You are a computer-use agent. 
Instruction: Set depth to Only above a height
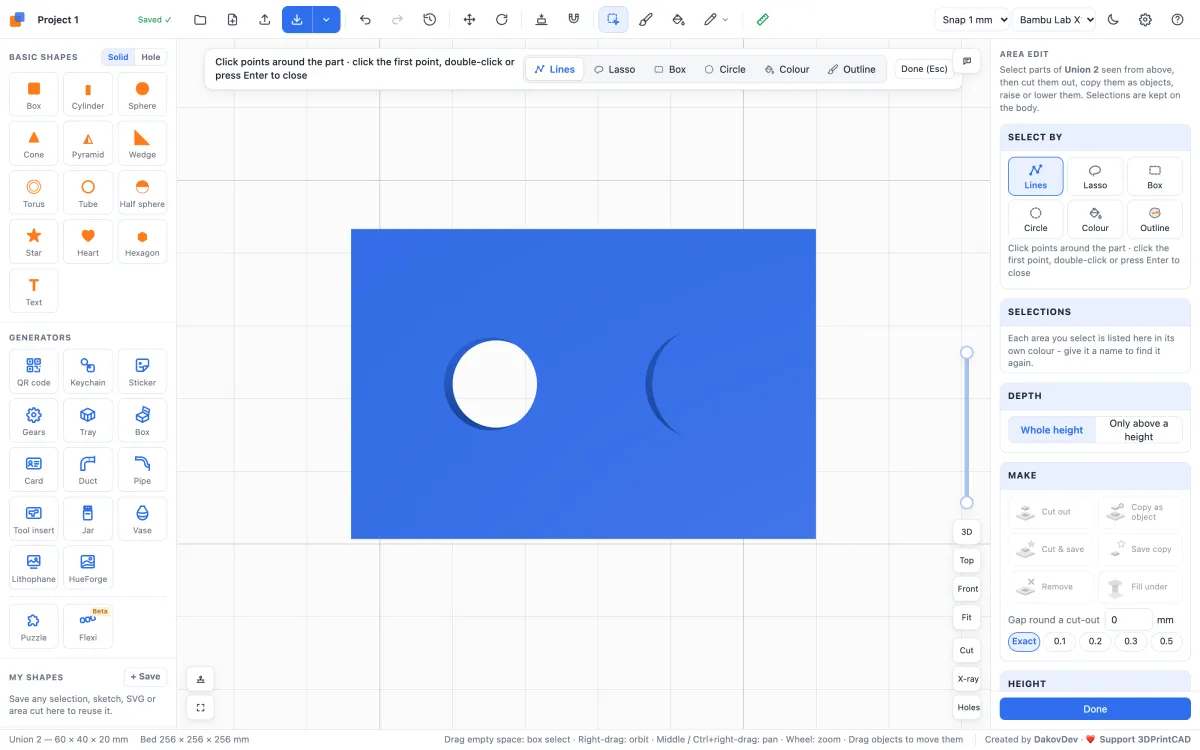[1139, 430]
